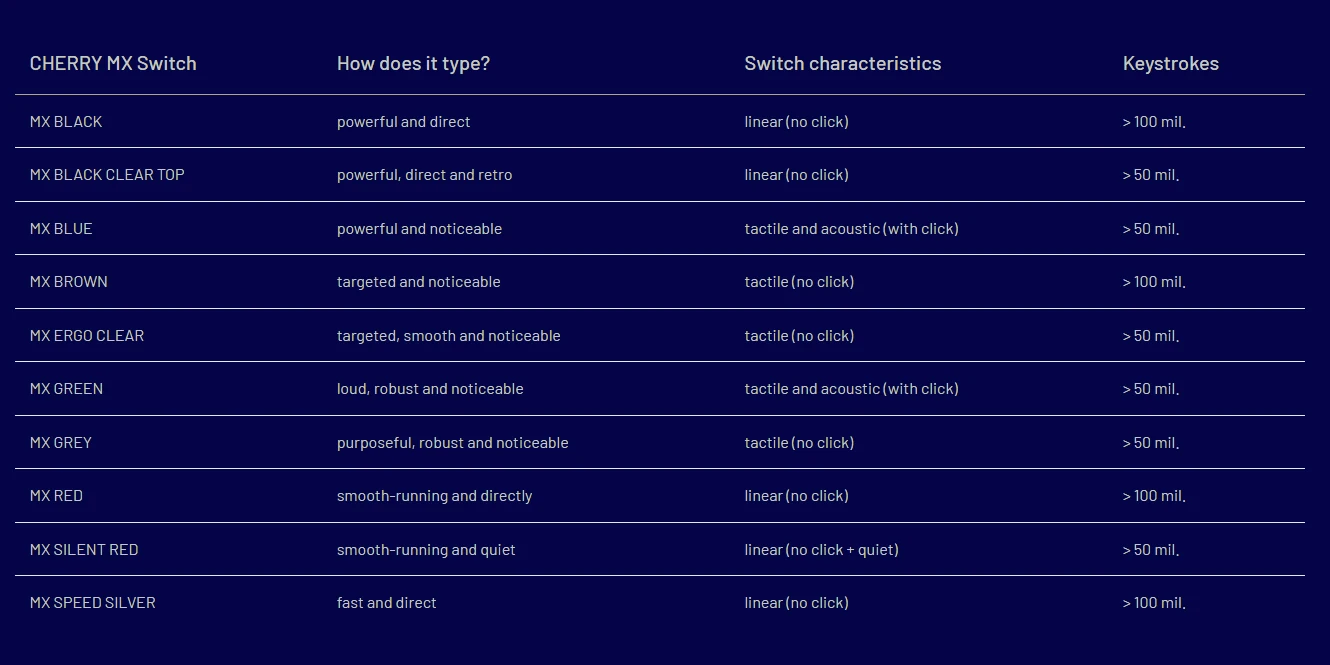Screen dimensions: 1330x665
Task: Select the MX ERGO CLEAR cell
Action: pyautogui.click(x=87, y=336)
